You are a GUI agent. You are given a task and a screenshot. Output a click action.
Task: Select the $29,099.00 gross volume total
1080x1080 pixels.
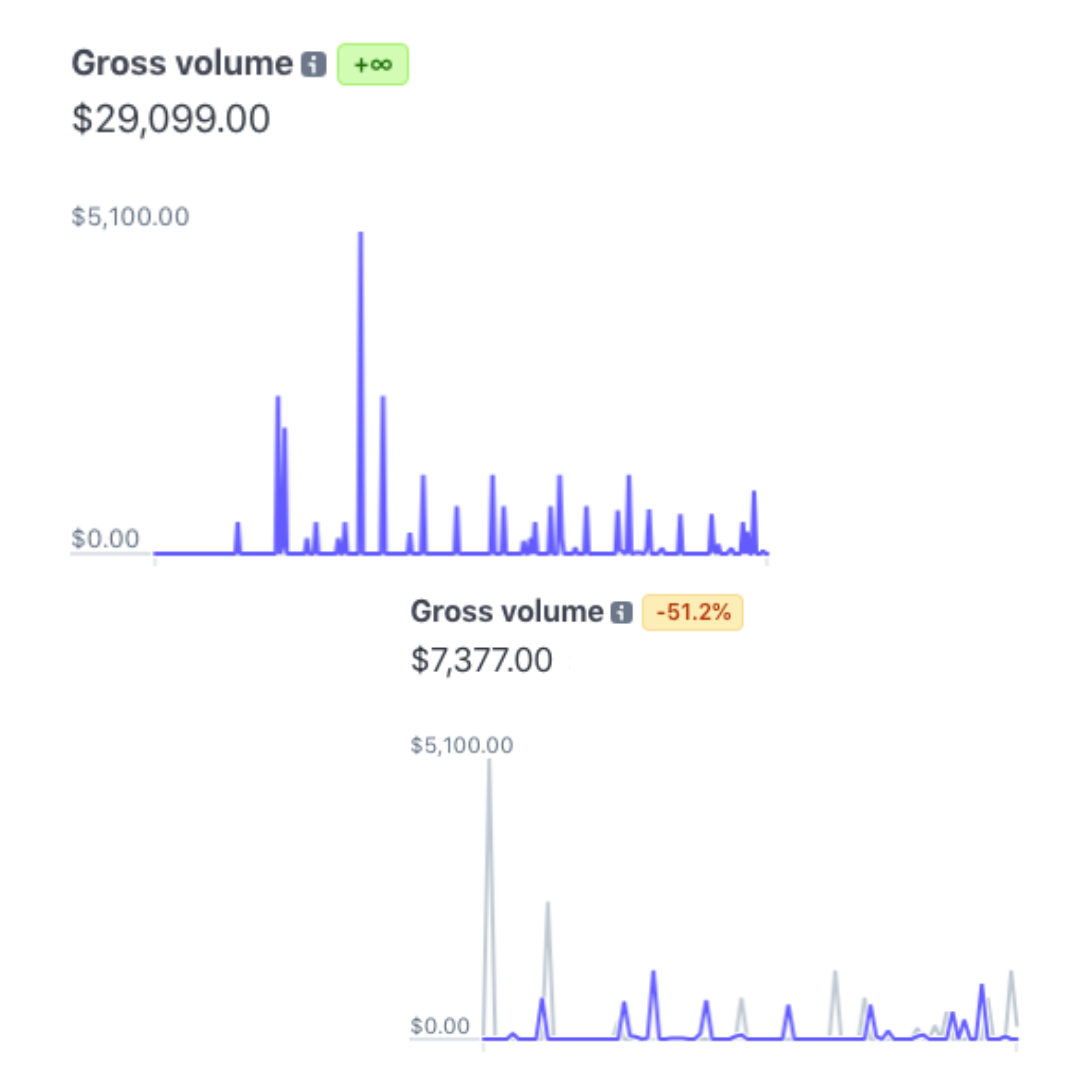(x=171, y=120)
